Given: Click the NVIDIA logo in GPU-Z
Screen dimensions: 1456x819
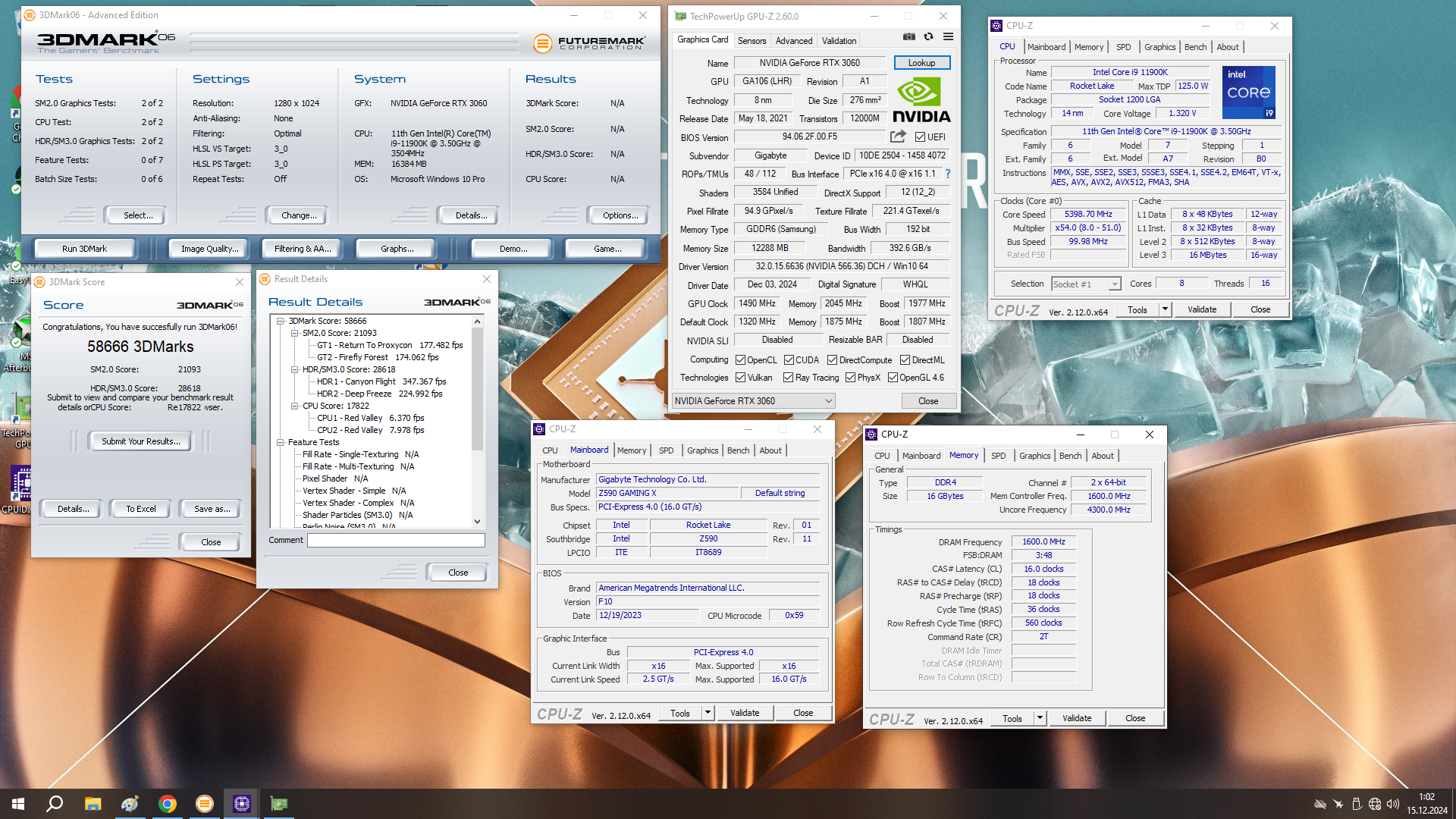Looking at the screenshot, I should pyautogui.click(x=921, y=99).
